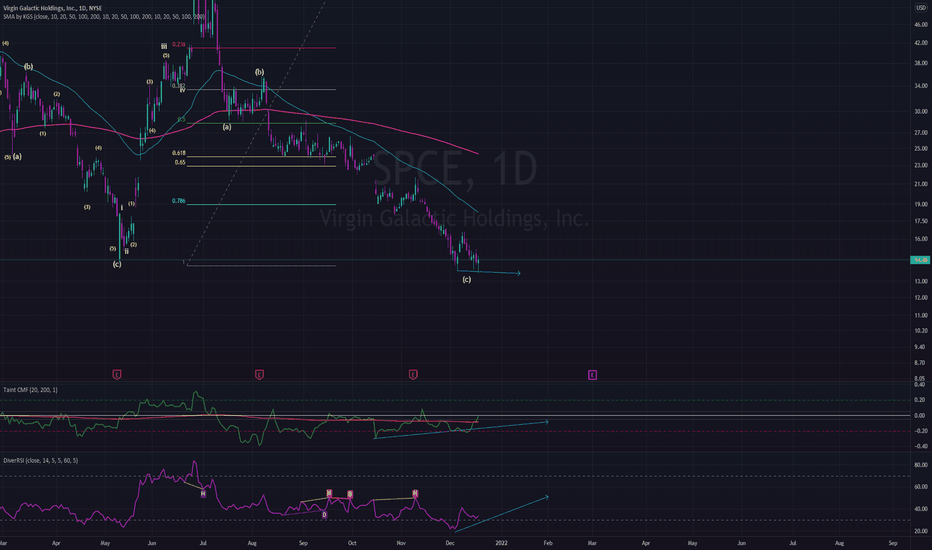
Task: Click the -0.40 level on the CMF scale
Action: click(920, 446)
